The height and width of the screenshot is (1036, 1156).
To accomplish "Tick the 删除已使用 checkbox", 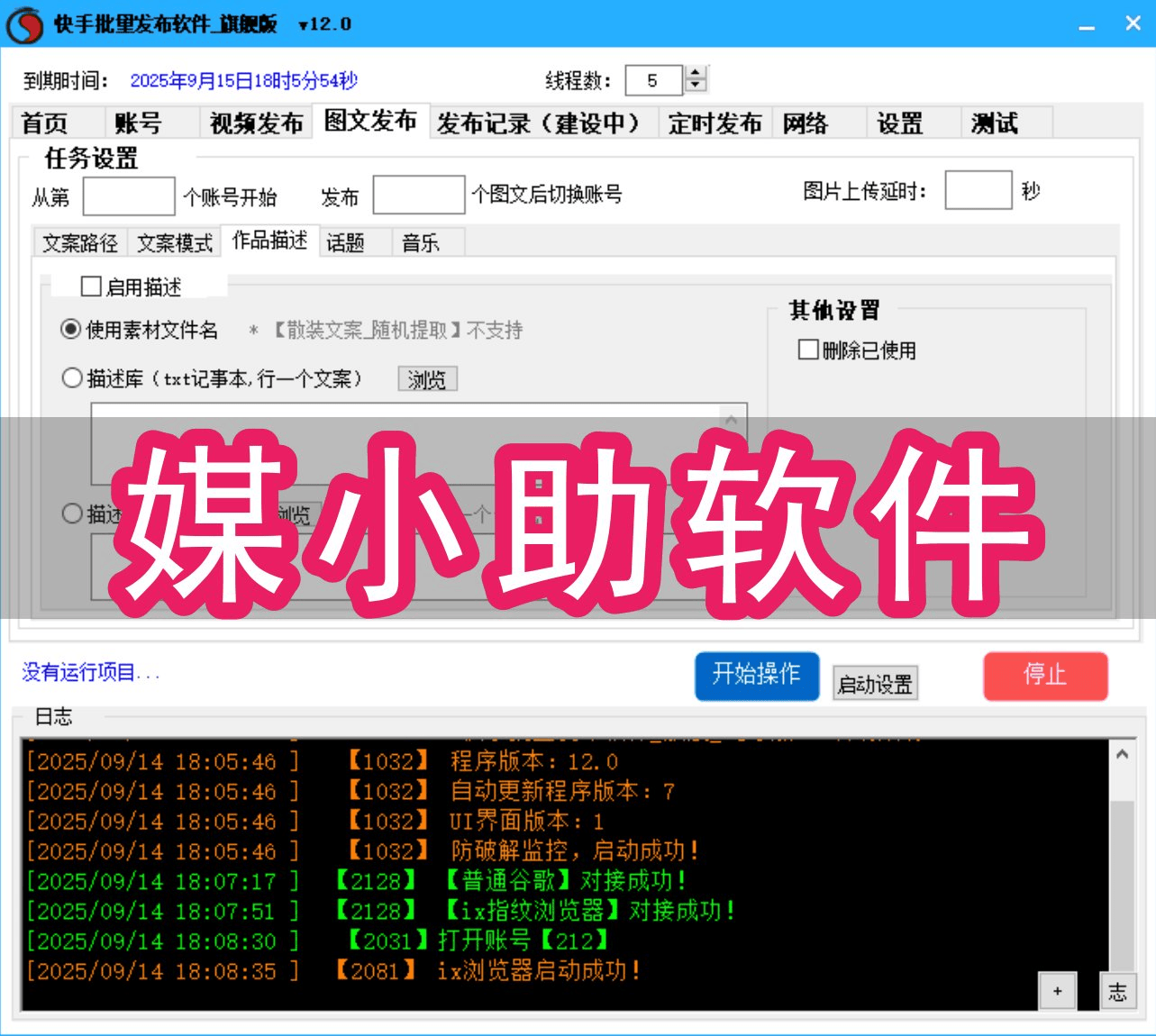I will click(808, 350).
